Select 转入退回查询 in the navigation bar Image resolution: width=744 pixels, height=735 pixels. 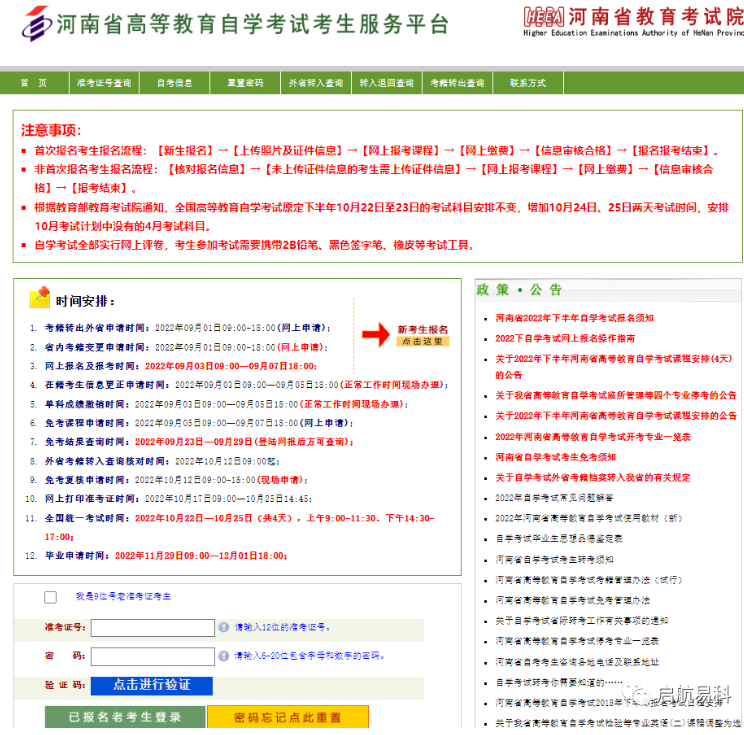(x=386, y=83)
